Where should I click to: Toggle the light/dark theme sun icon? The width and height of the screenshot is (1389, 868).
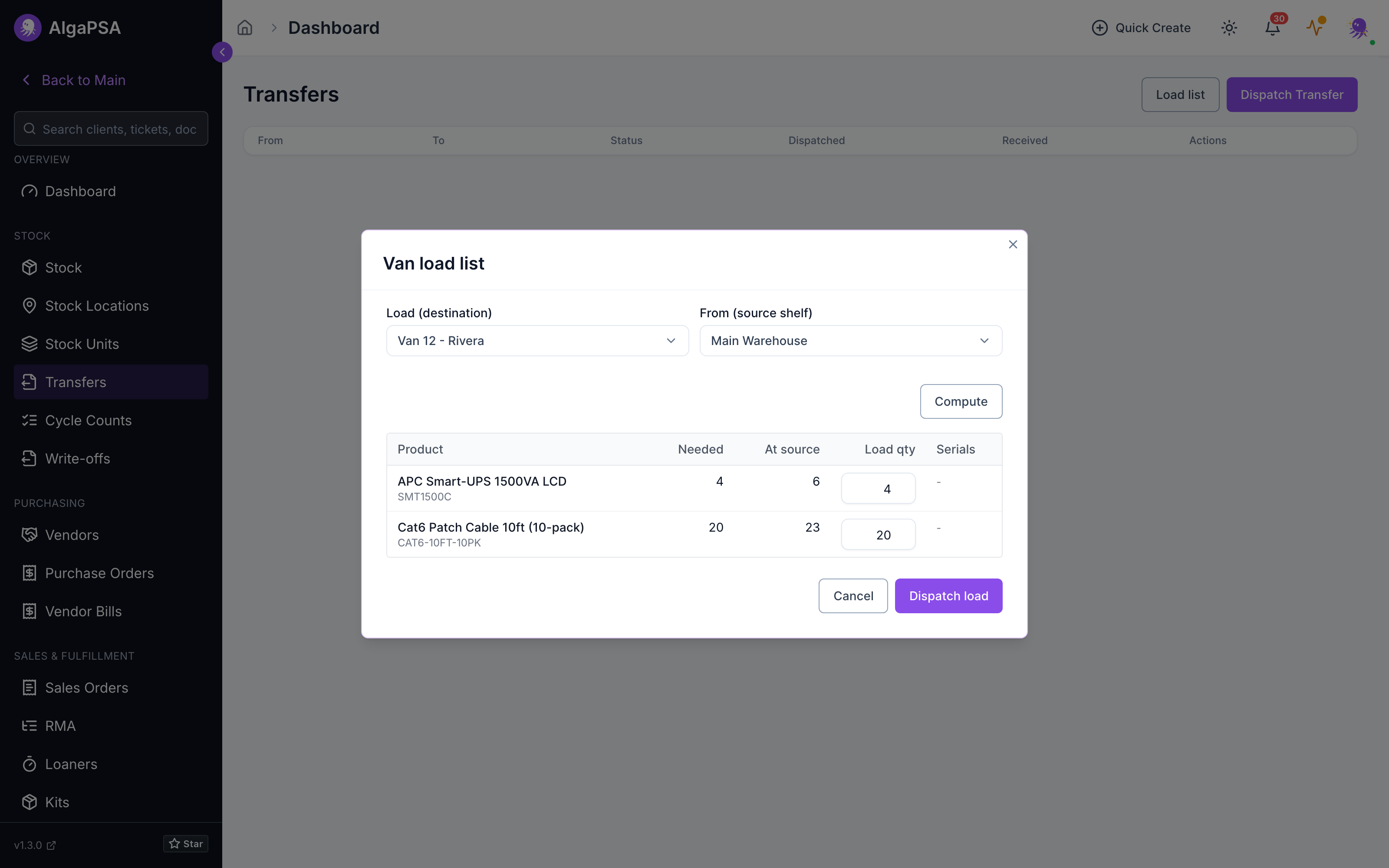click(1229, 27)
